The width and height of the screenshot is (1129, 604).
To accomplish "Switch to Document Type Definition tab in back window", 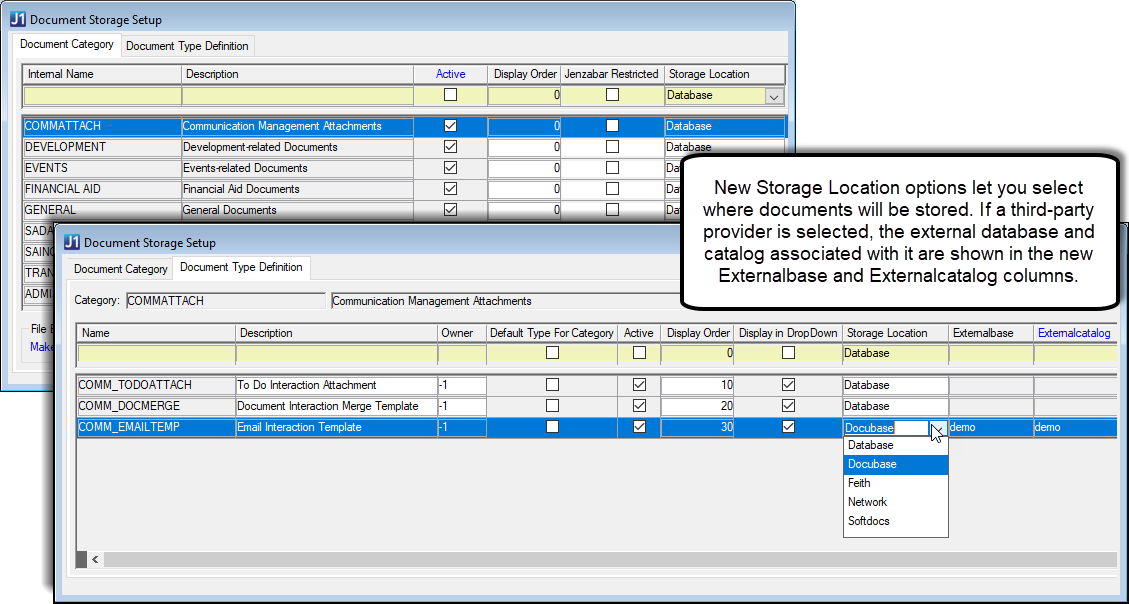I will pos(186,46).
